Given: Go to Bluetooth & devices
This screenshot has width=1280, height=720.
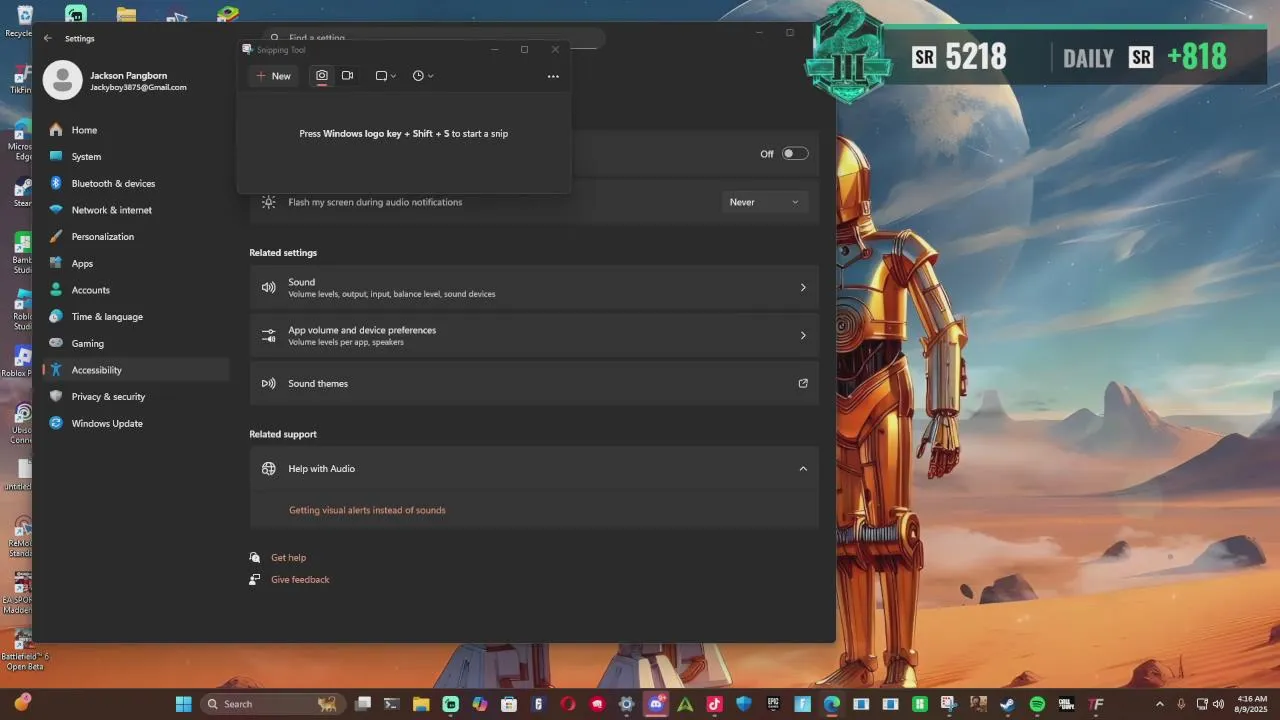Looking at the screenshot, I should tap(135, 184).
